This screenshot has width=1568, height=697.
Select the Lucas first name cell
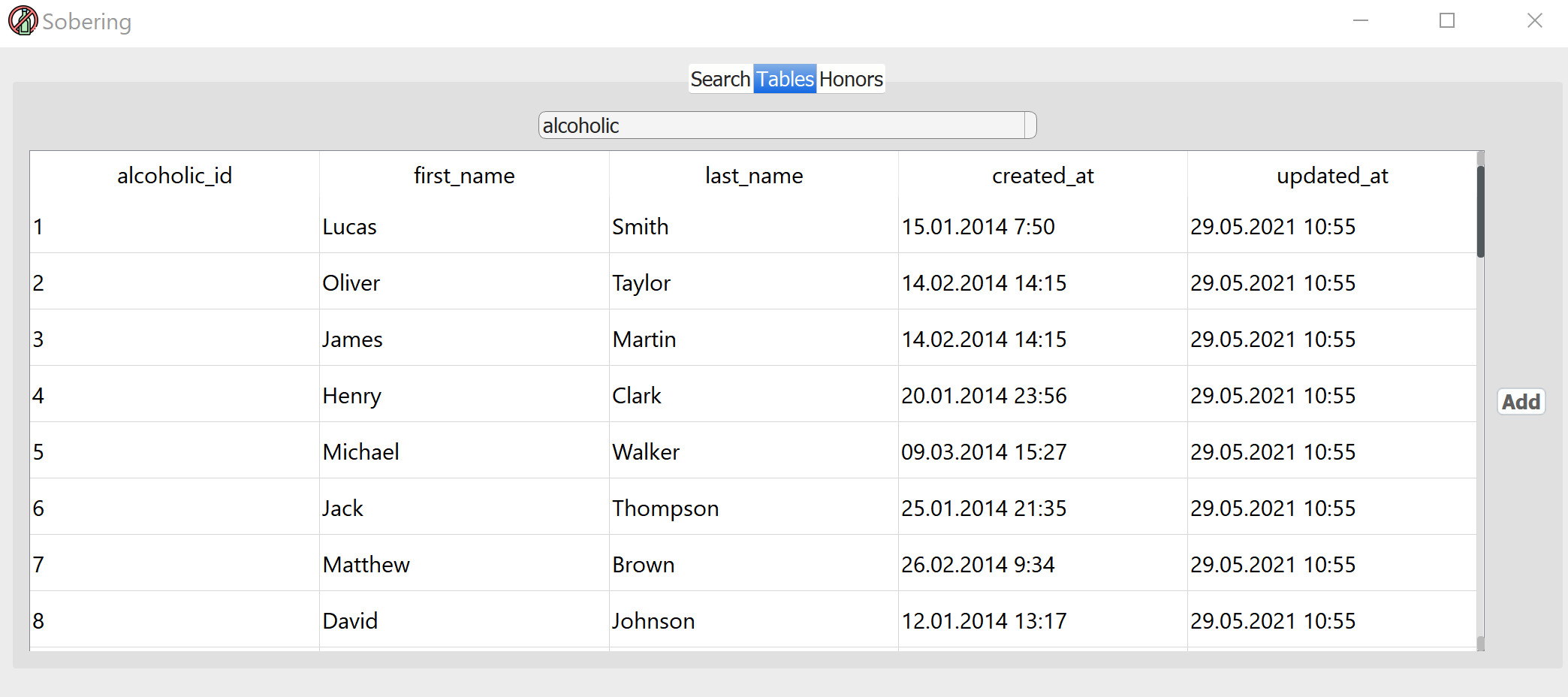(464, 226)
